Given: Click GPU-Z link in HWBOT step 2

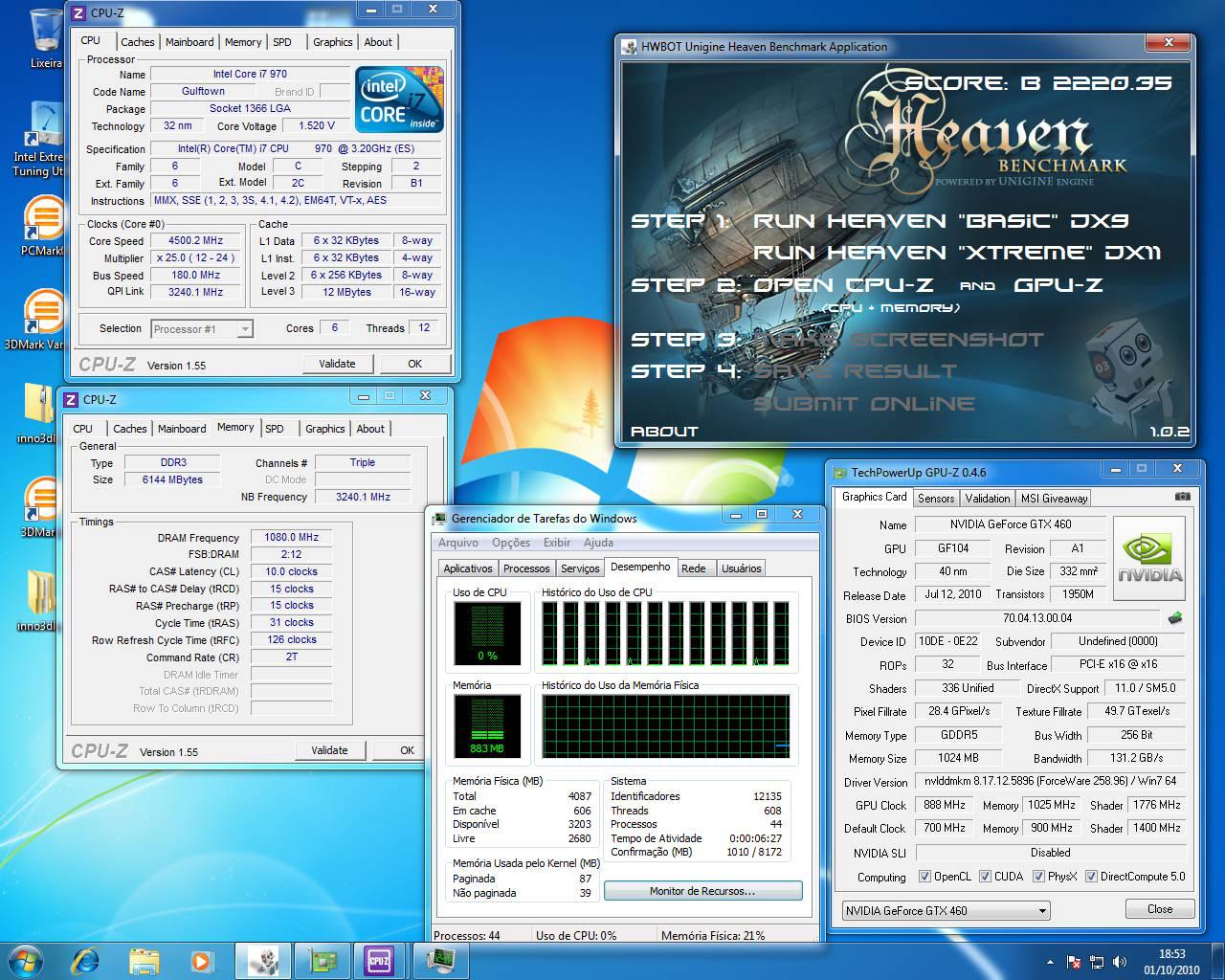Looking at the screenshot, I should [x=1058, y=285].
